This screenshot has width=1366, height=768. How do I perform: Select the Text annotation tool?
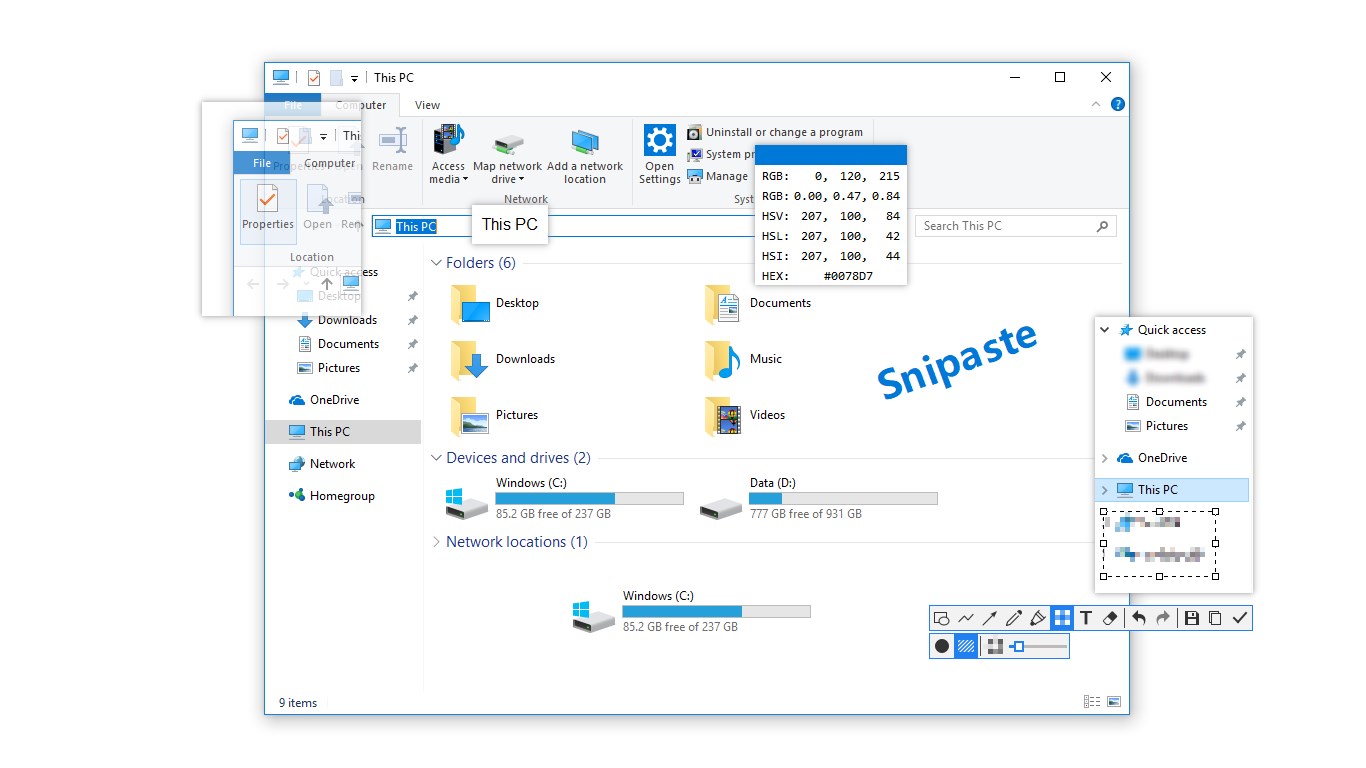click(x=1085, y=618)
